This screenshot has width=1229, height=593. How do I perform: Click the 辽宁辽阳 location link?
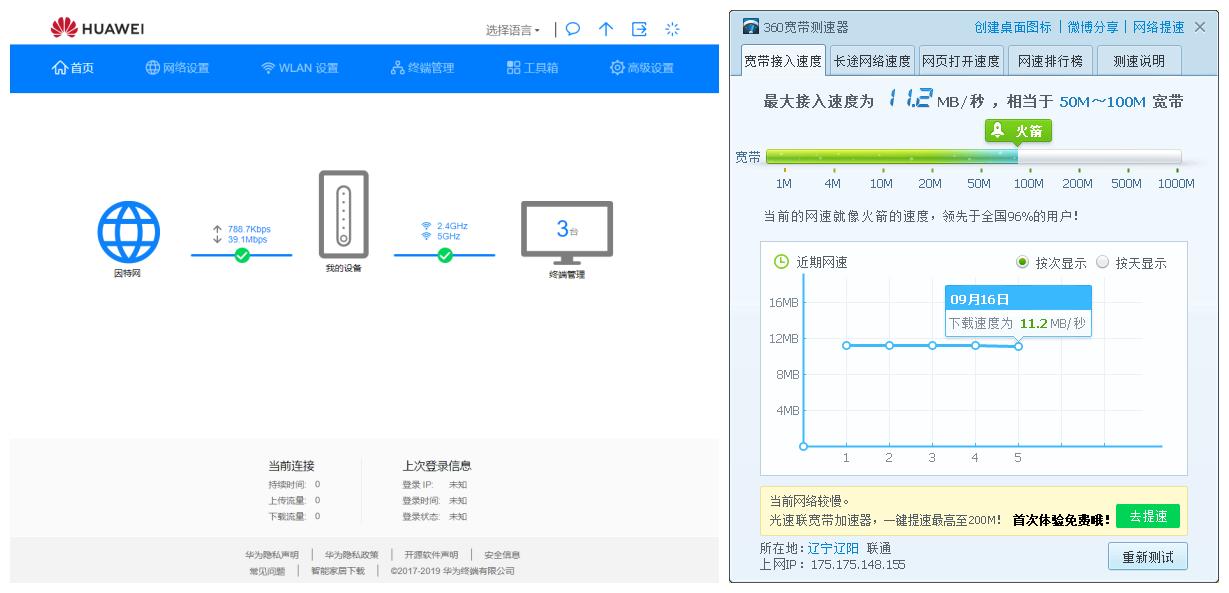tap(833, 548)
